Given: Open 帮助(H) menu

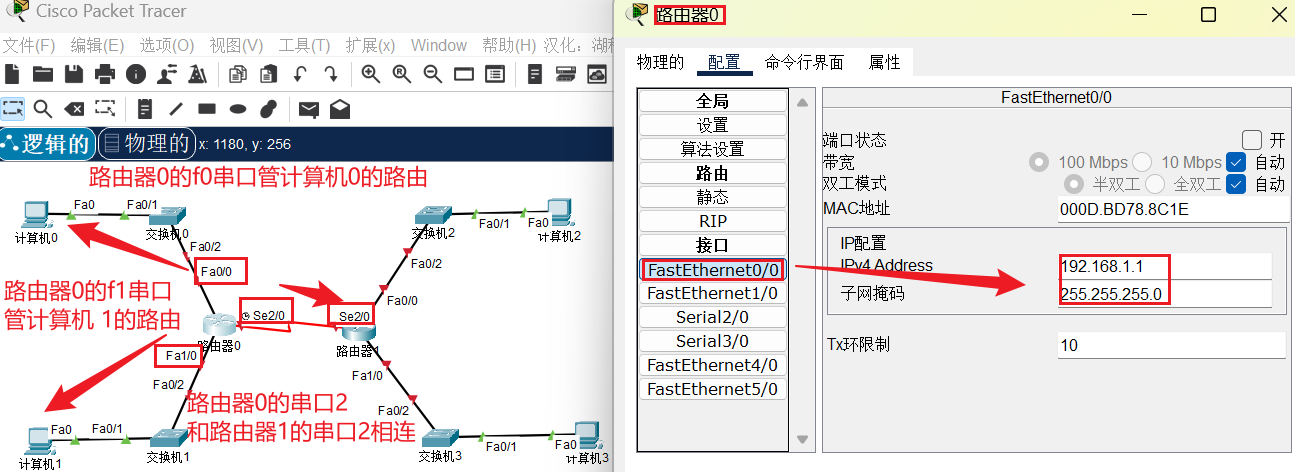Looking at the screenshot, I should click(x=509, y=45).
